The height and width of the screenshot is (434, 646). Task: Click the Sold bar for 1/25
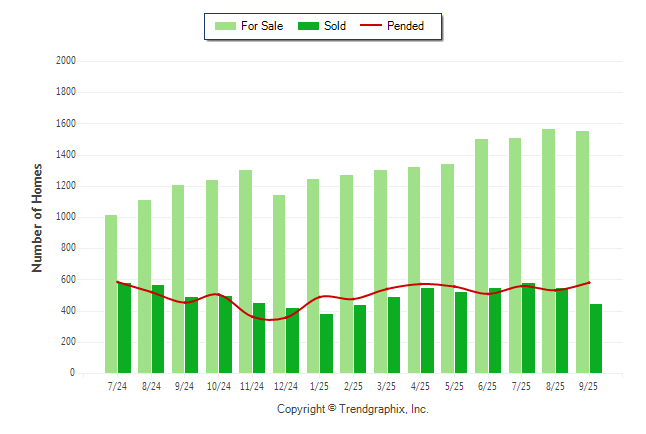pos(326,343)
